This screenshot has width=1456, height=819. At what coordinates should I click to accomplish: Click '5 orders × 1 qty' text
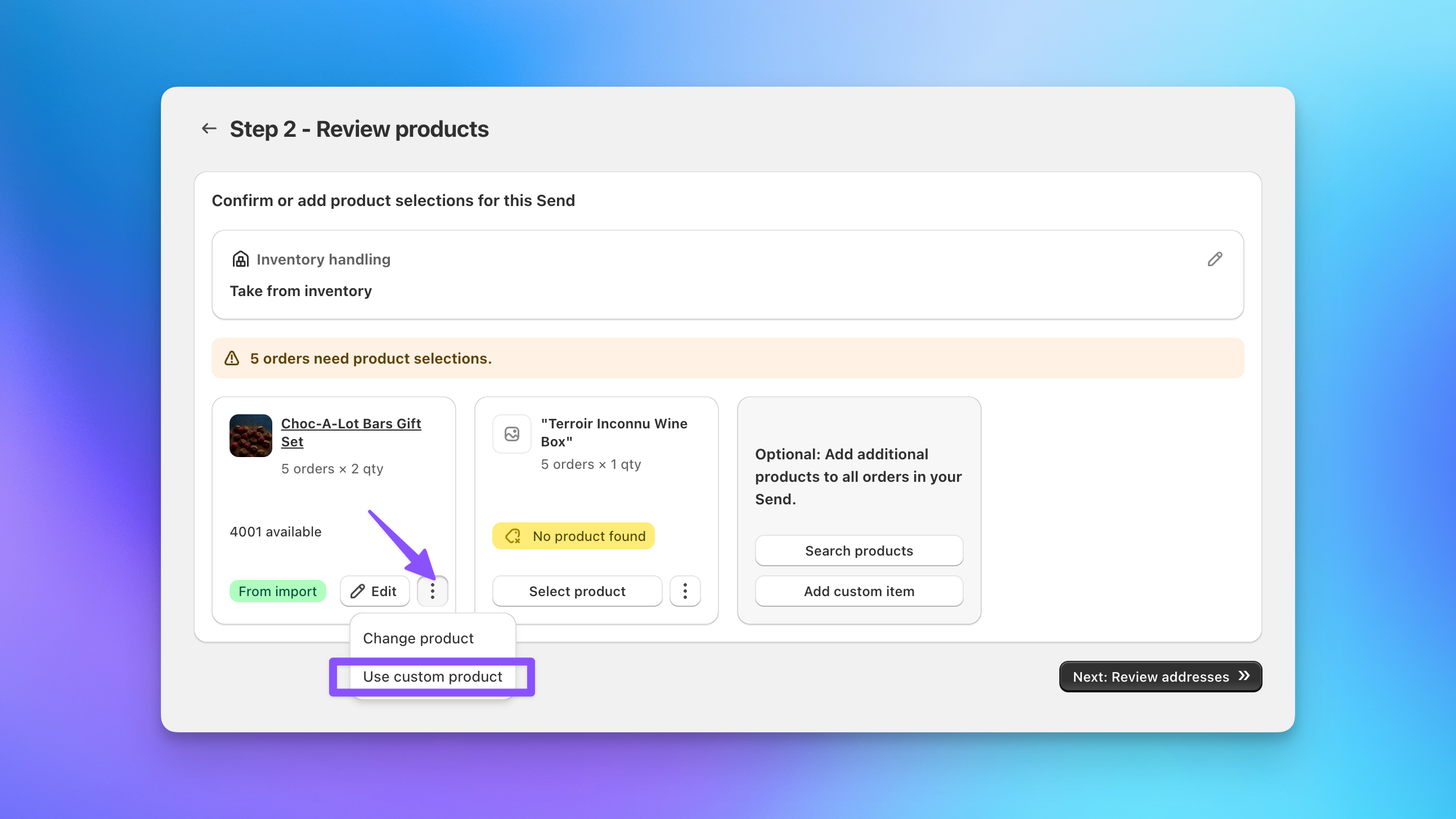tap(591, 464)
